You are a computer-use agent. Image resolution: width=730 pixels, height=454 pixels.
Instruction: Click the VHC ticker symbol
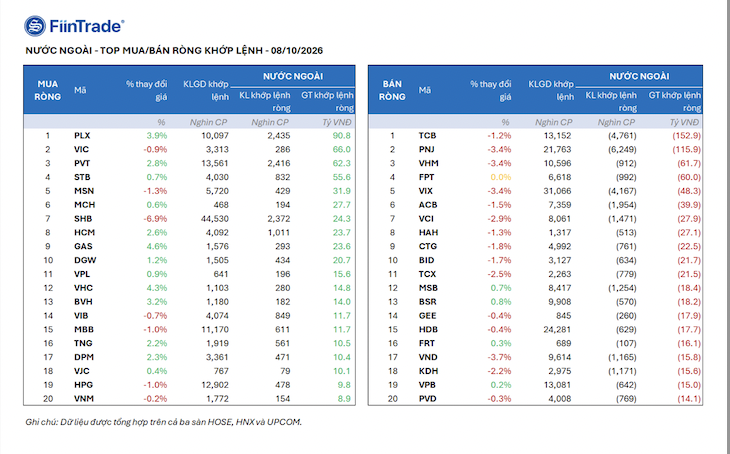83,288
